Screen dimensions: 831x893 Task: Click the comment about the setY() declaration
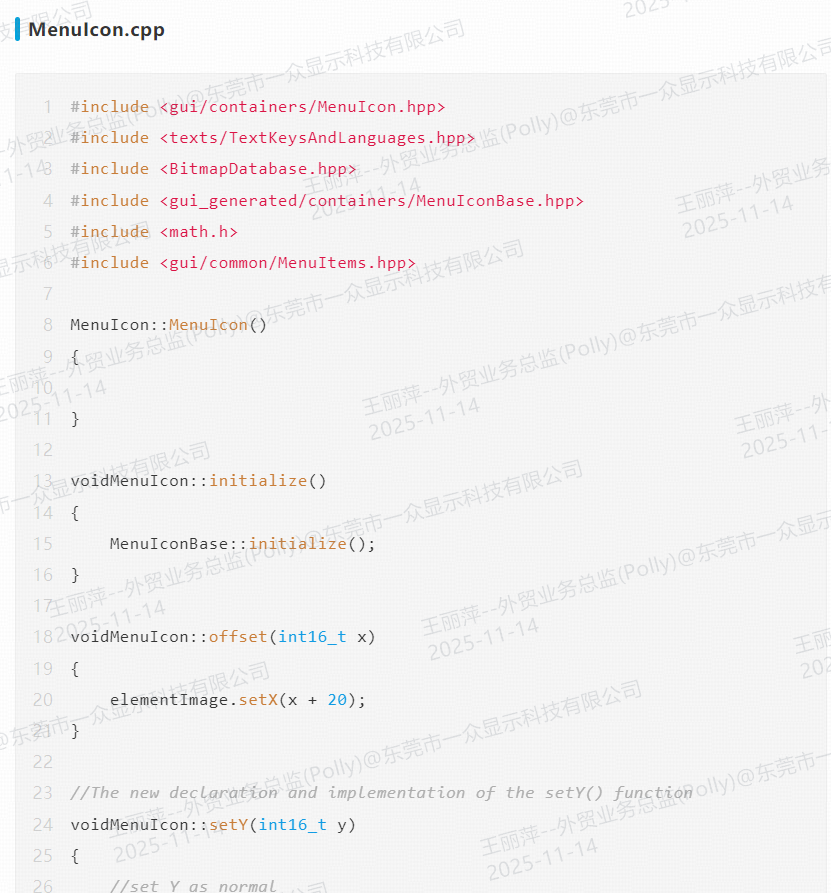click(x=381, y=793)
